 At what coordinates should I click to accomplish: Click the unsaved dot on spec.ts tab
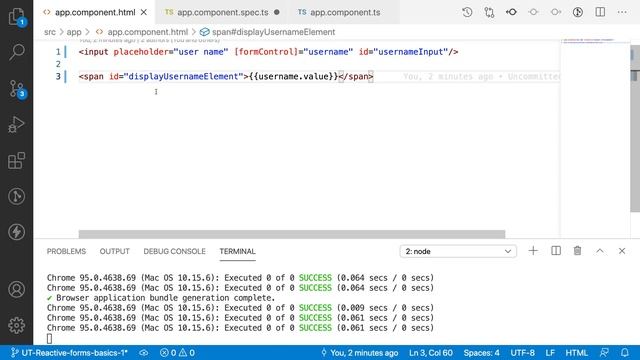pos(277,12)
